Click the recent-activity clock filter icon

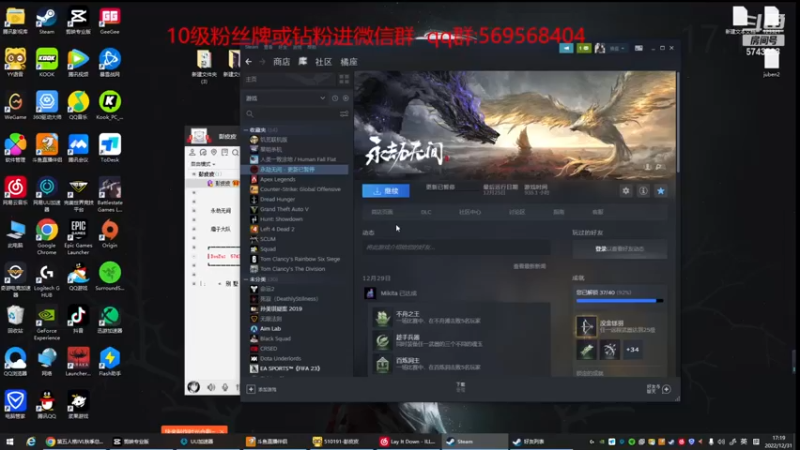335,98
